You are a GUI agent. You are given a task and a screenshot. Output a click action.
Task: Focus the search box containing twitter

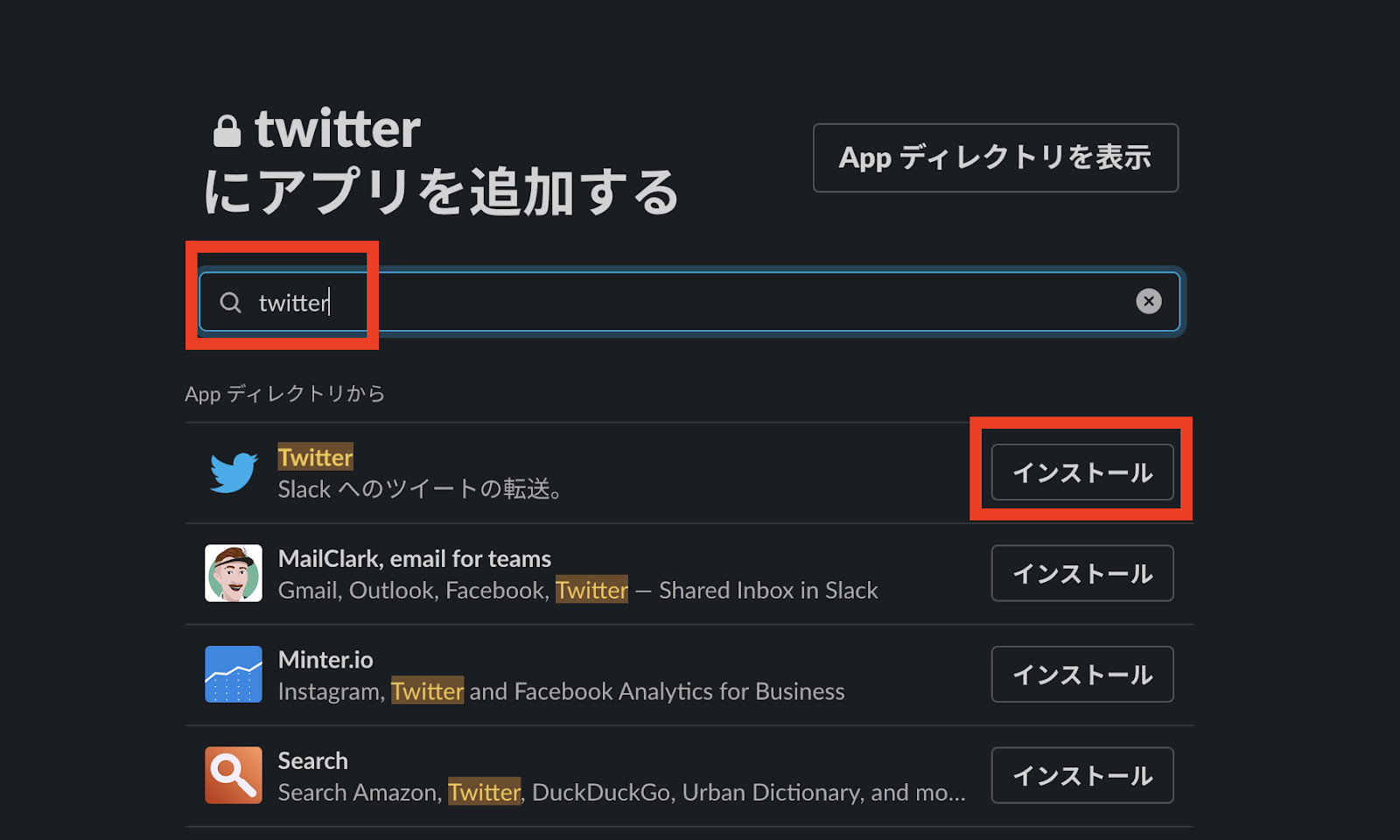coord(689,302)
